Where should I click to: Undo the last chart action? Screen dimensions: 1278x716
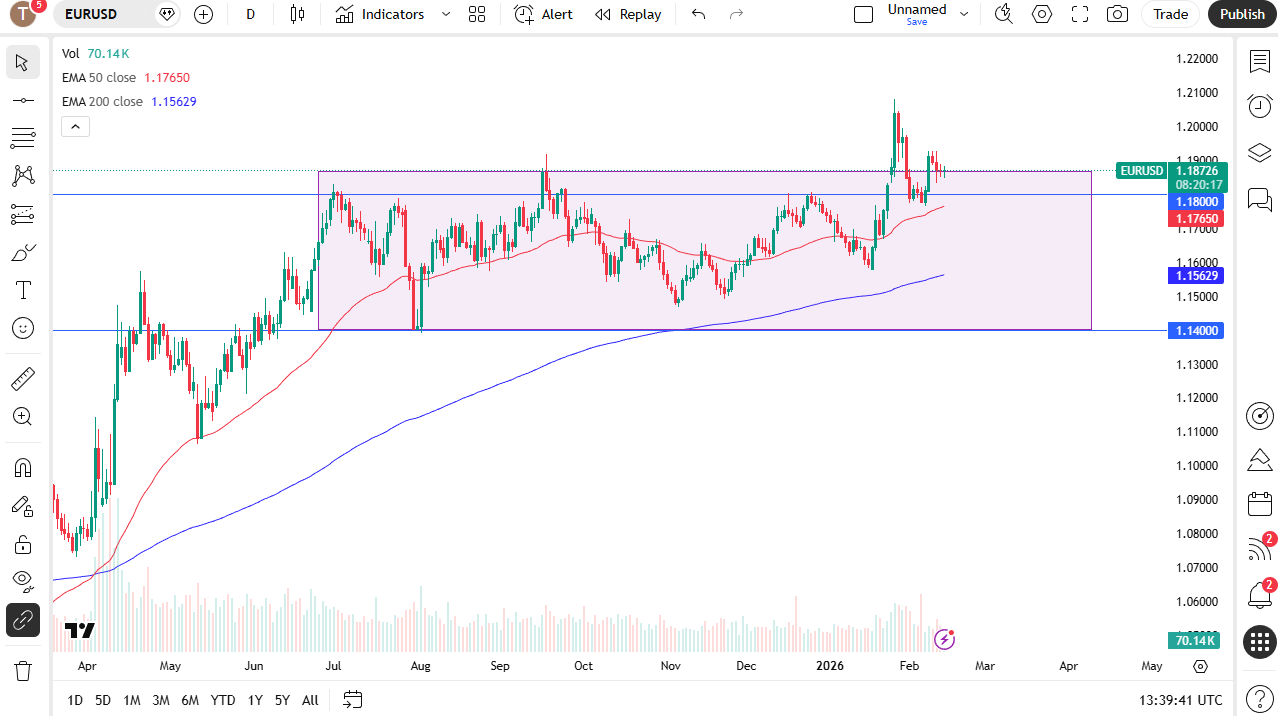(x=699, y=14)
